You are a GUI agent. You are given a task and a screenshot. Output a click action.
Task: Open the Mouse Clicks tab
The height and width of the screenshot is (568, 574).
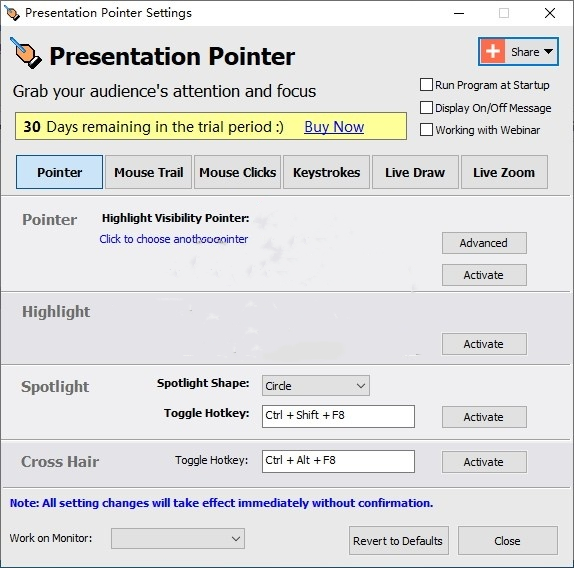237,172
